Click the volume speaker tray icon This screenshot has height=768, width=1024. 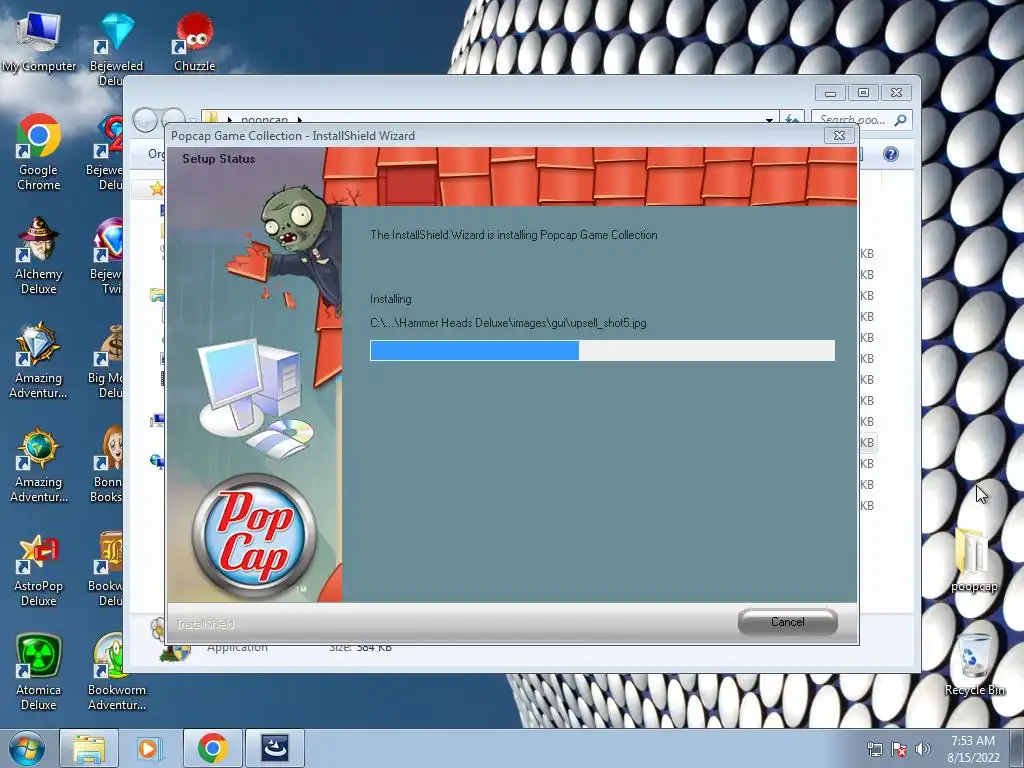tap(923, 749)
